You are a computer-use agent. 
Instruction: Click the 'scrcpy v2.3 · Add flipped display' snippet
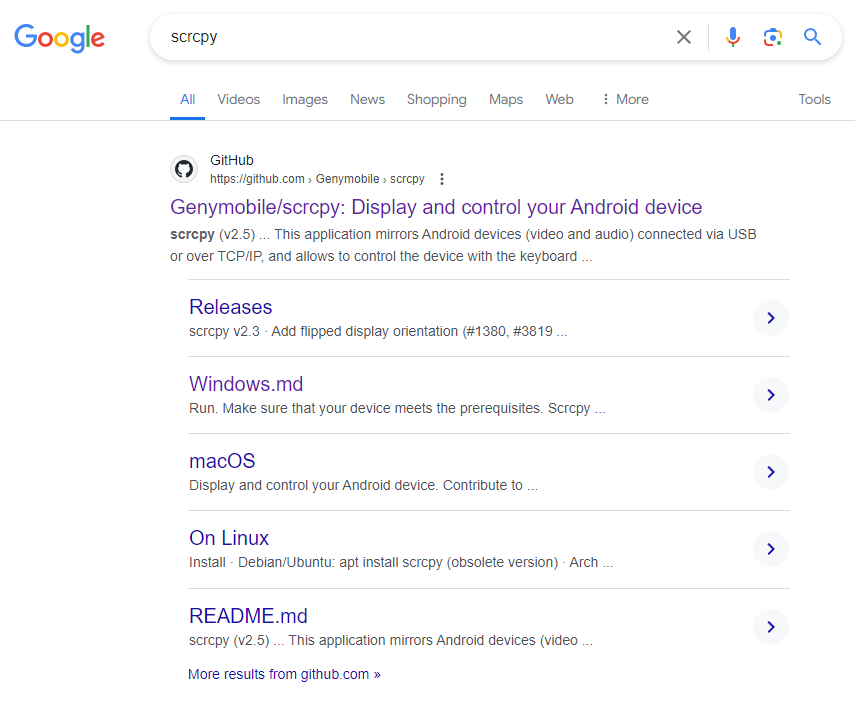coord(378,332)
